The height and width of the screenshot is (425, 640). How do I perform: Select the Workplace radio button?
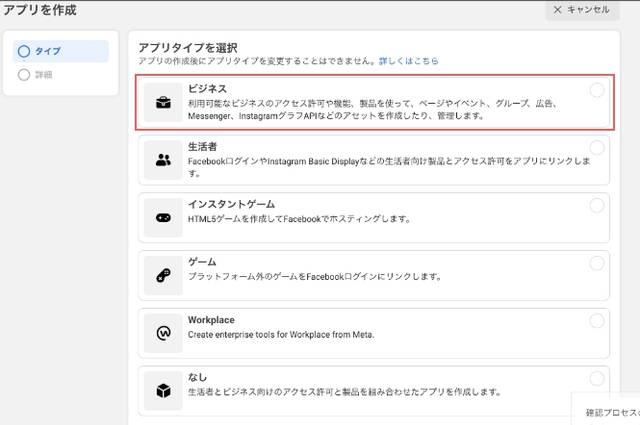pyautogui.click(x=597, y=320)
